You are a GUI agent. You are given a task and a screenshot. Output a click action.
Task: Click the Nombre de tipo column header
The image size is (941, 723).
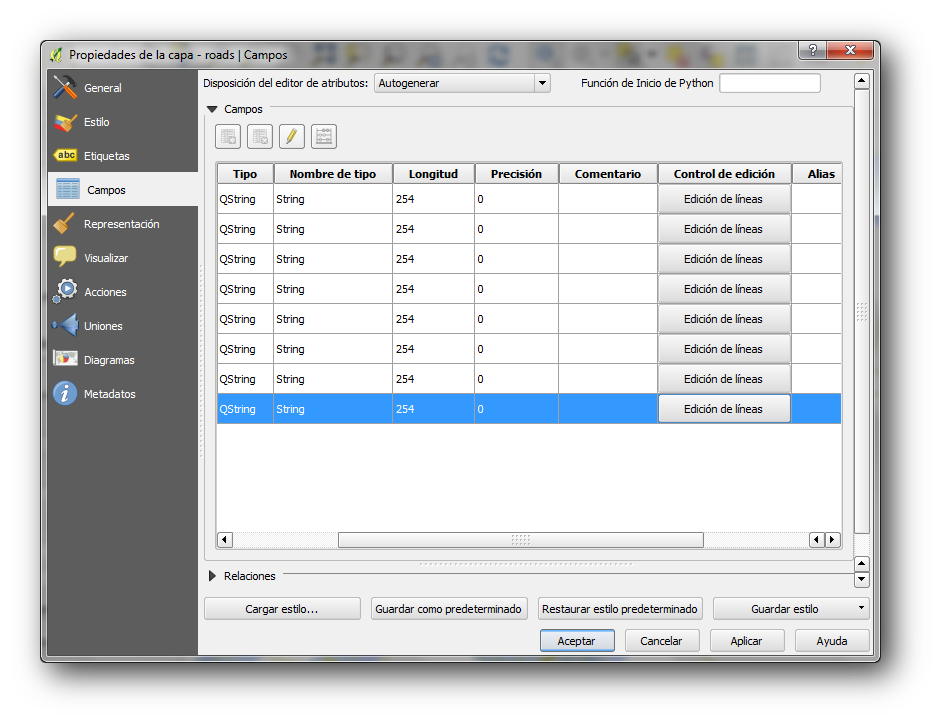coord(332,174)
